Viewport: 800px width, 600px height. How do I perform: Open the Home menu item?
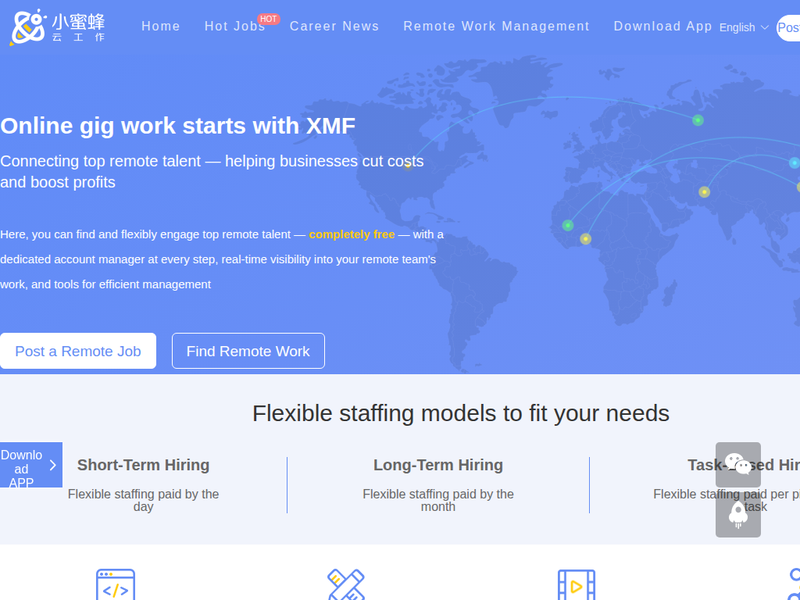pyautogui.click(x=161, y=27)
